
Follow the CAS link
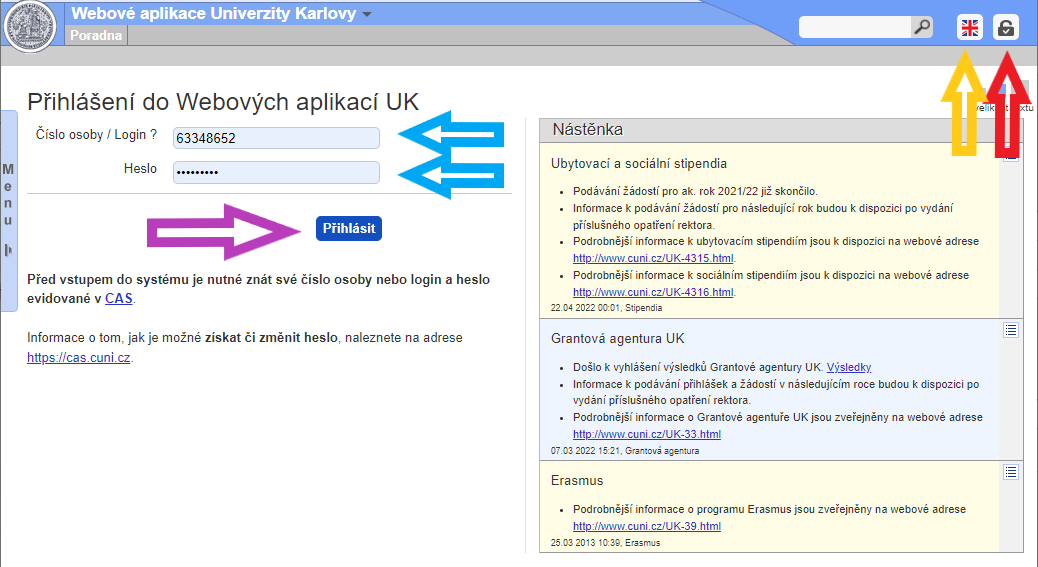click(x=118, y=298)
